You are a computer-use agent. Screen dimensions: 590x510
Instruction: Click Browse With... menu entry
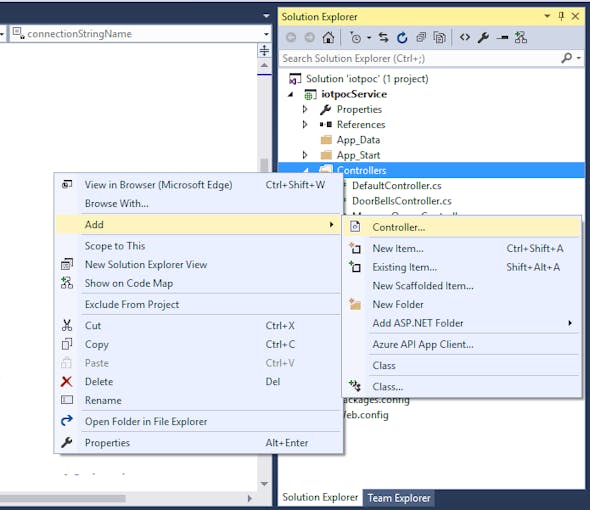click(x=199, y=203)
